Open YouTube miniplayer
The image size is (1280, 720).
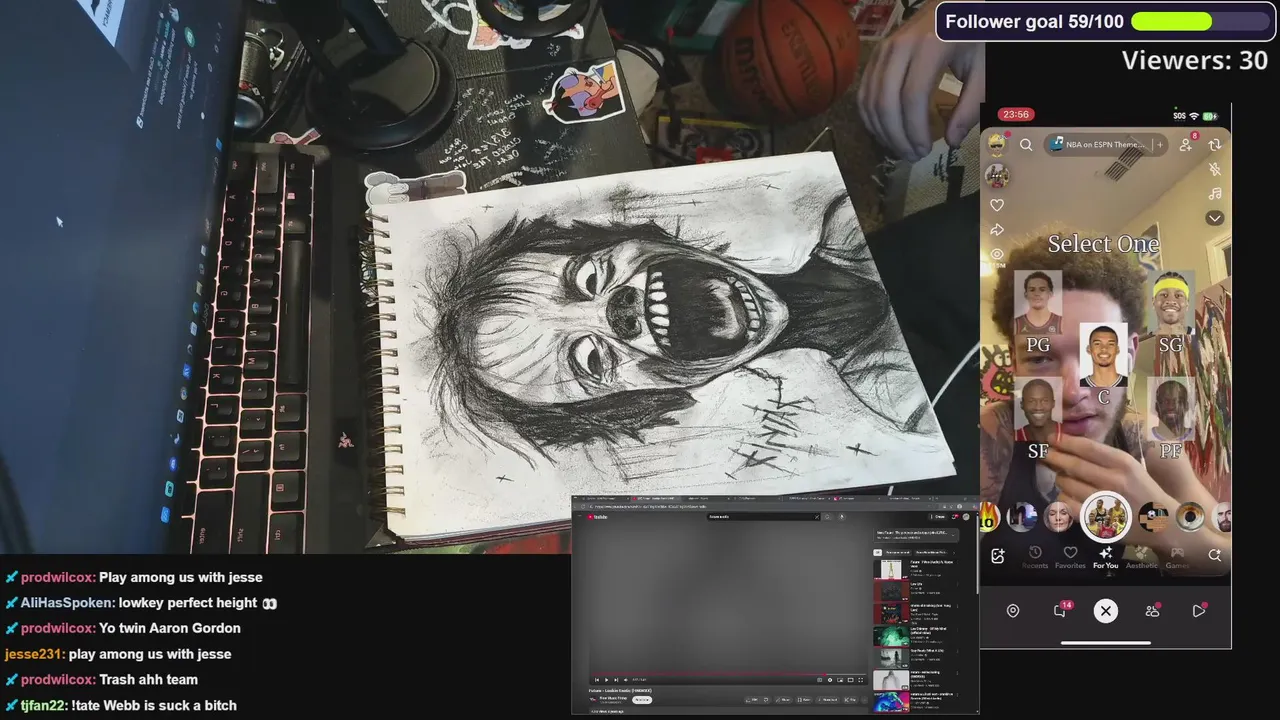(x=840, y=680)
